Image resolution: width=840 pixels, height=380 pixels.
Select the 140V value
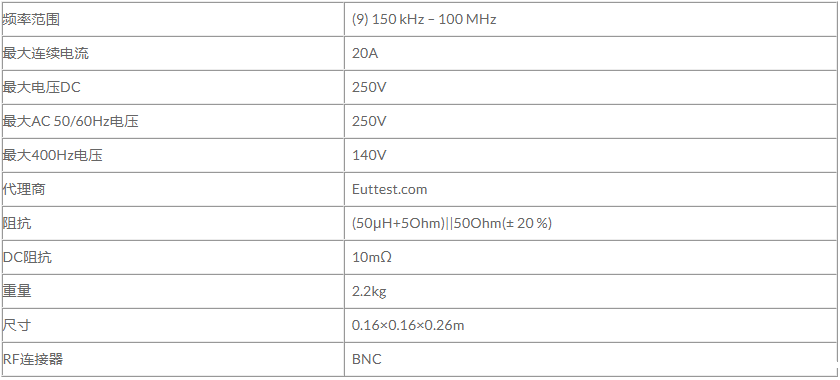point(369,155)
